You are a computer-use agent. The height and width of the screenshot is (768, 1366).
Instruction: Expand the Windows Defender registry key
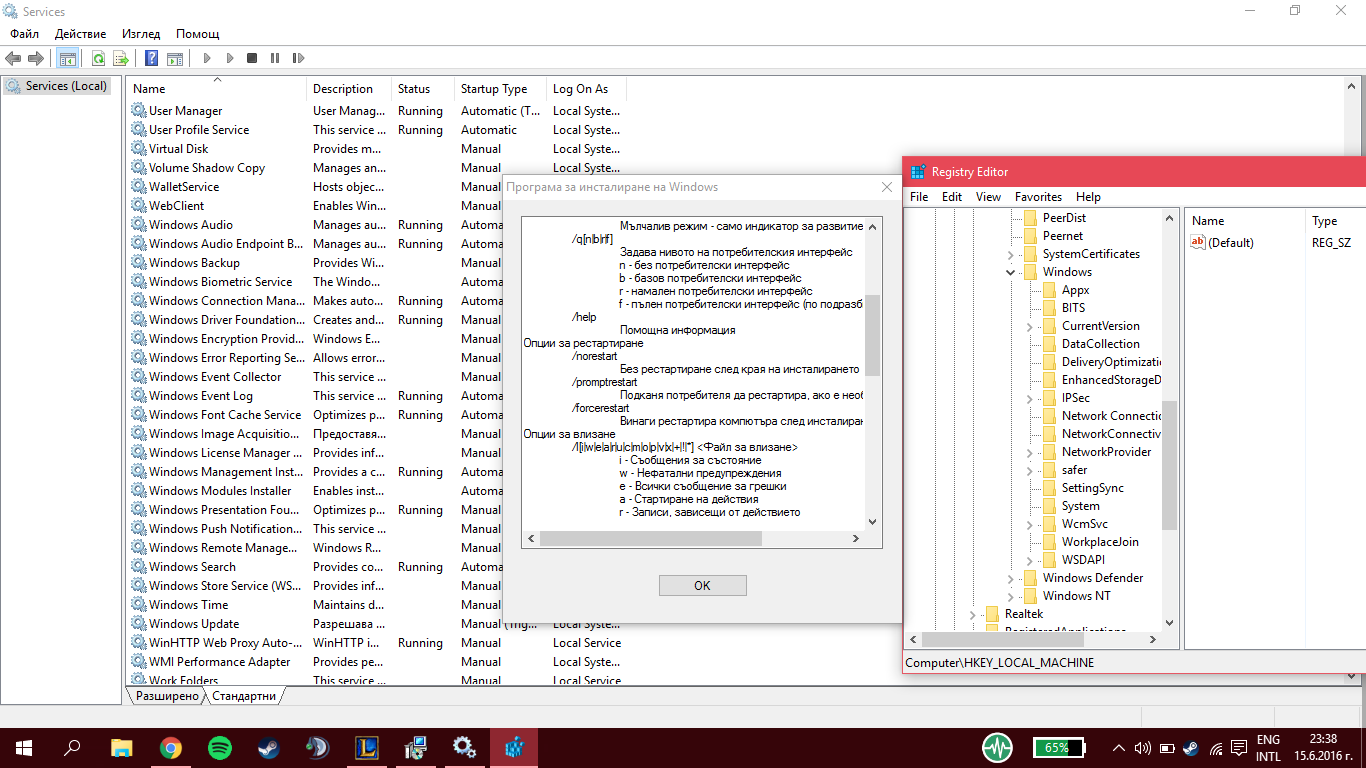(1011, 578)
